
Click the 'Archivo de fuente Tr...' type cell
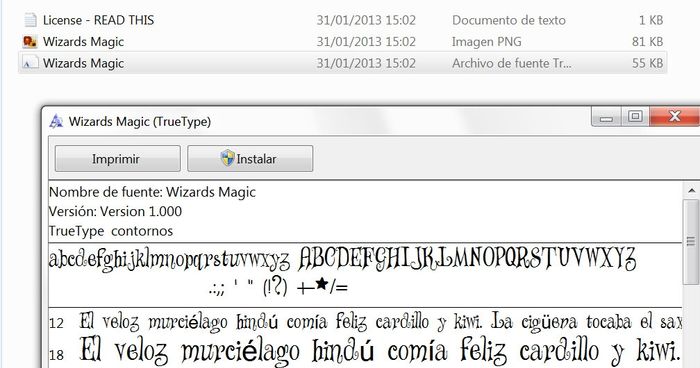[512, 63]
